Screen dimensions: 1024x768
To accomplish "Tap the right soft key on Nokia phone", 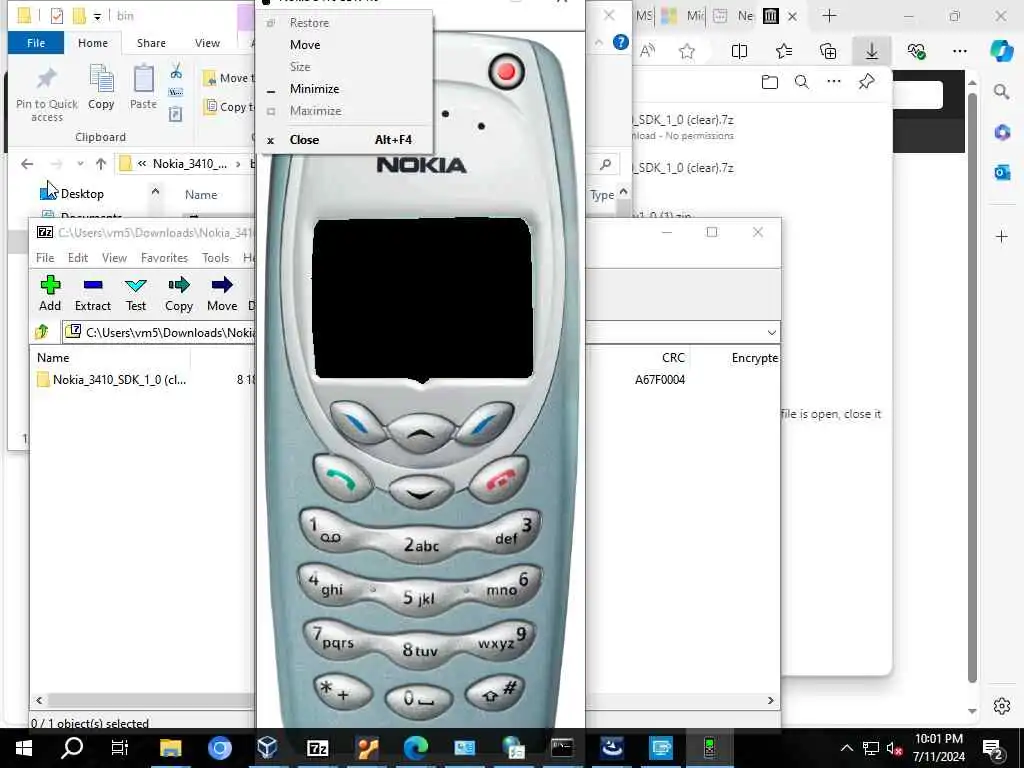I will coord(484,423).
